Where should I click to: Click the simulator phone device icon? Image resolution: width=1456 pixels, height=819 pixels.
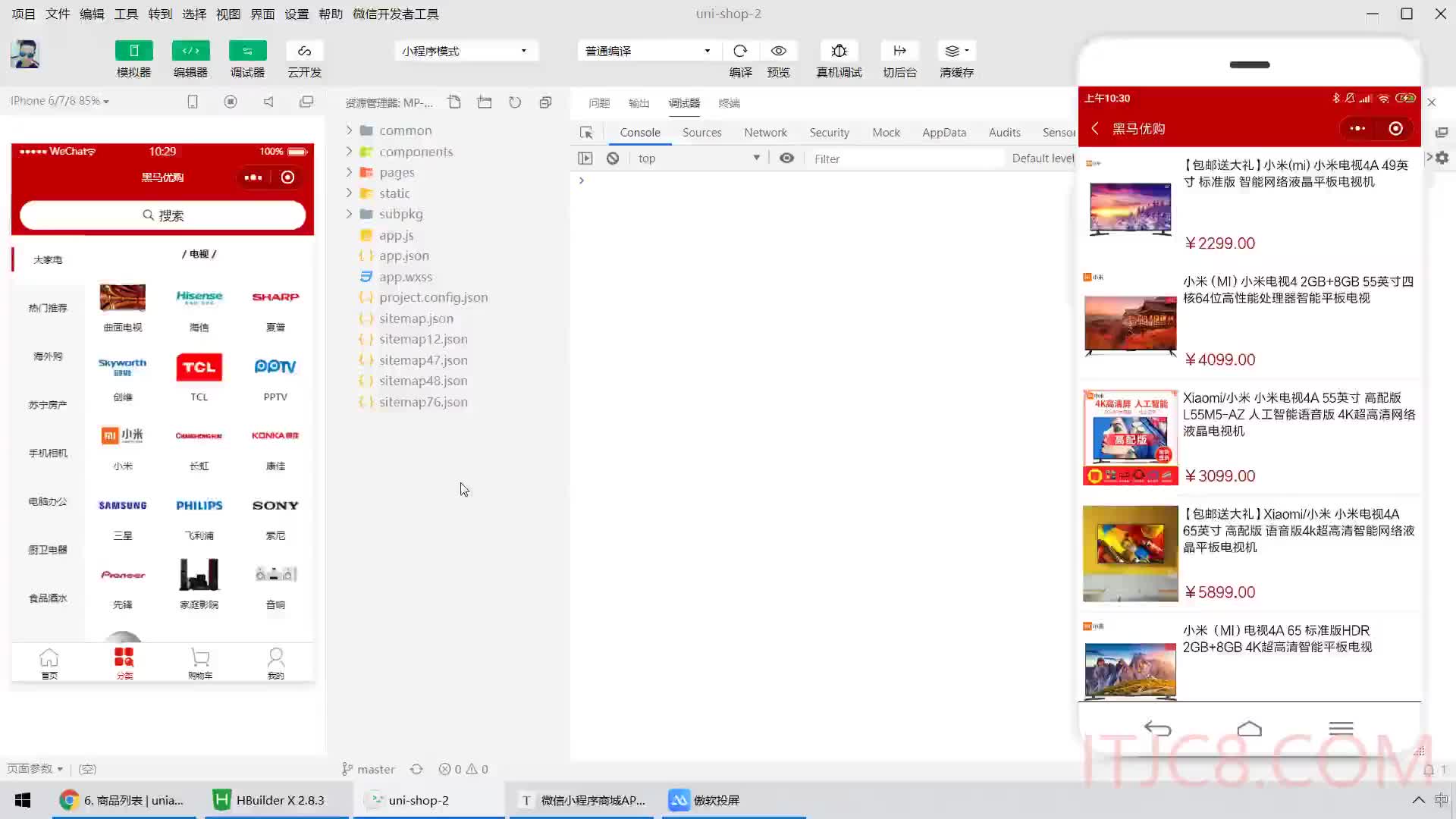tap(193, 102)
